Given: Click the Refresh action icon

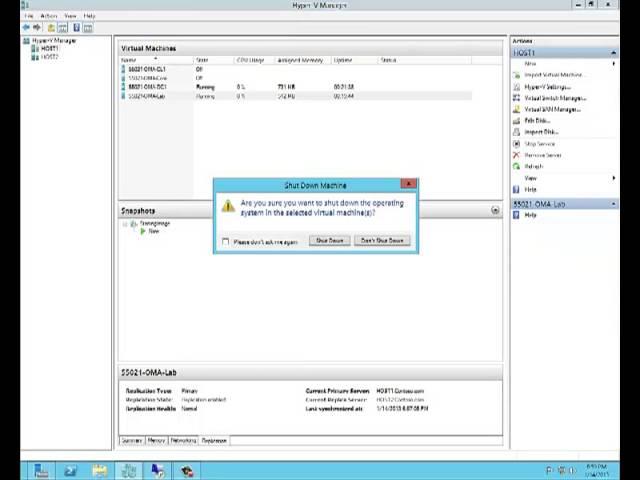Looking at the screenshot, I should tap(517, 167).
